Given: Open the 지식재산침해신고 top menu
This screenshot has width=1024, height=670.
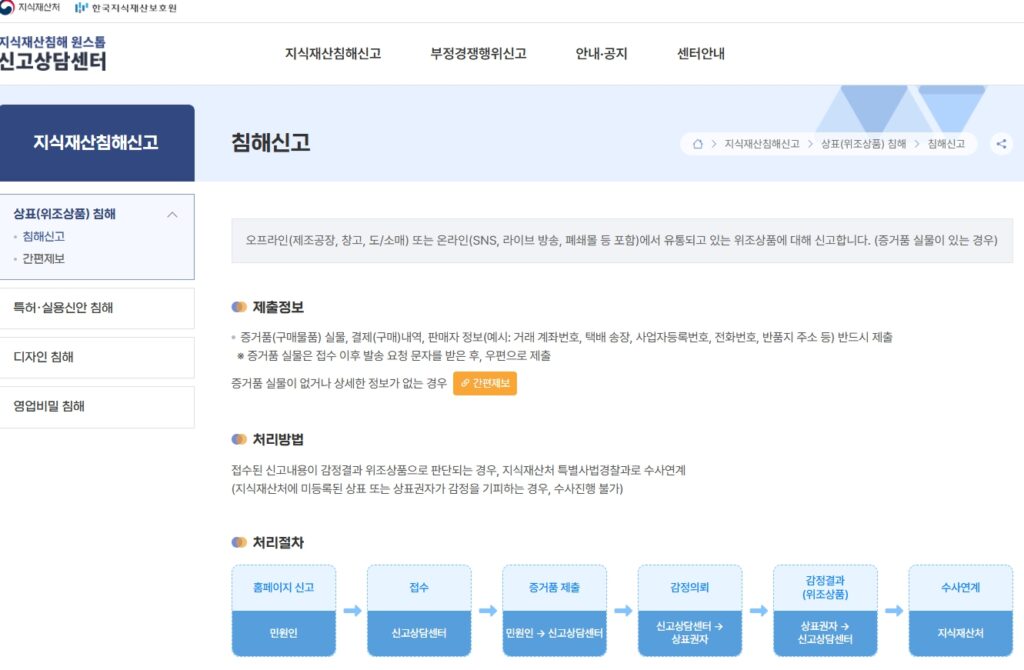Looking at the screenshot, I should 332,54.
